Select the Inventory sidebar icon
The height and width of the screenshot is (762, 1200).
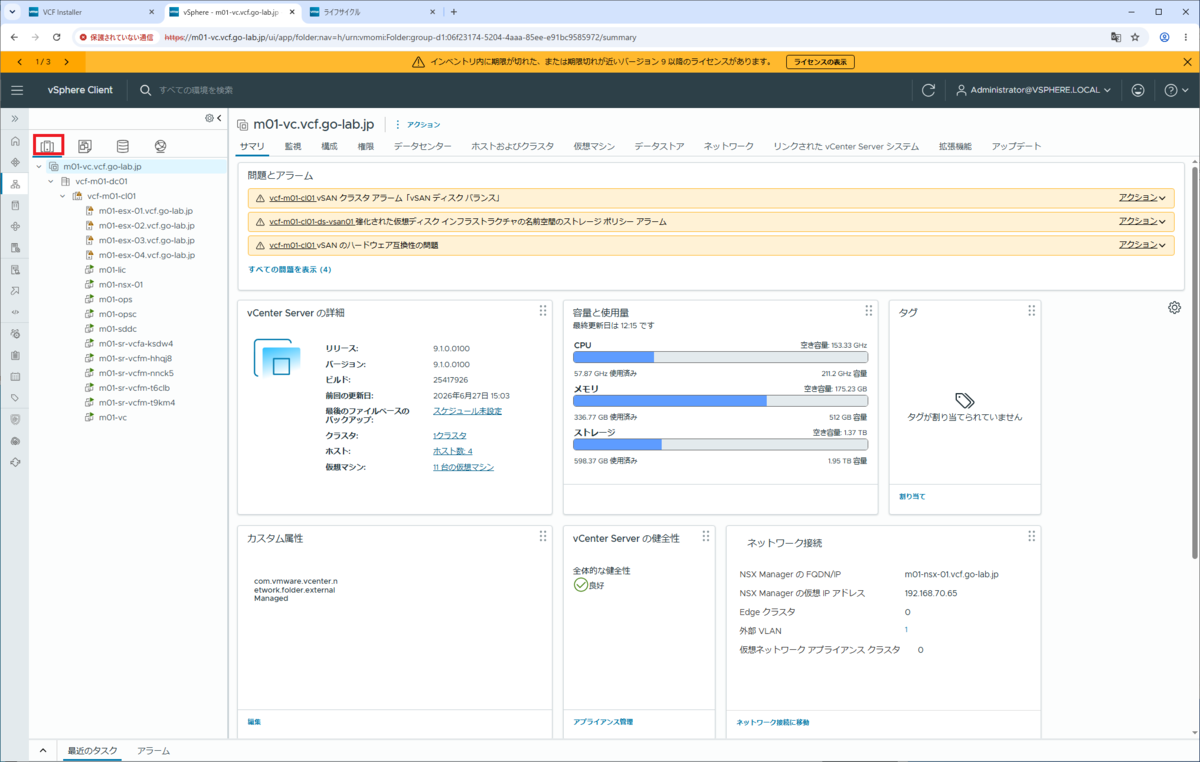15,184
